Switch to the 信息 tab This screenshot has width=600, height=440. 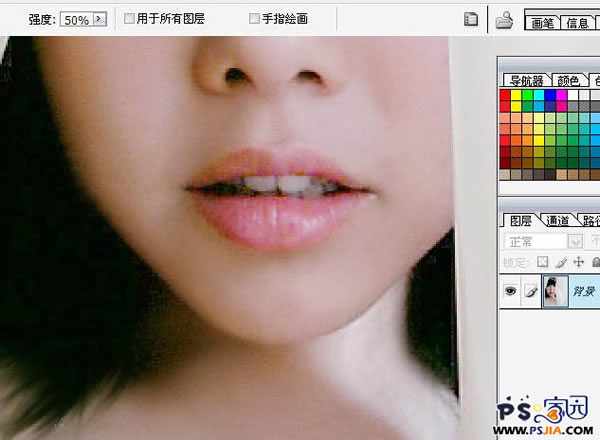pos(577,23)
